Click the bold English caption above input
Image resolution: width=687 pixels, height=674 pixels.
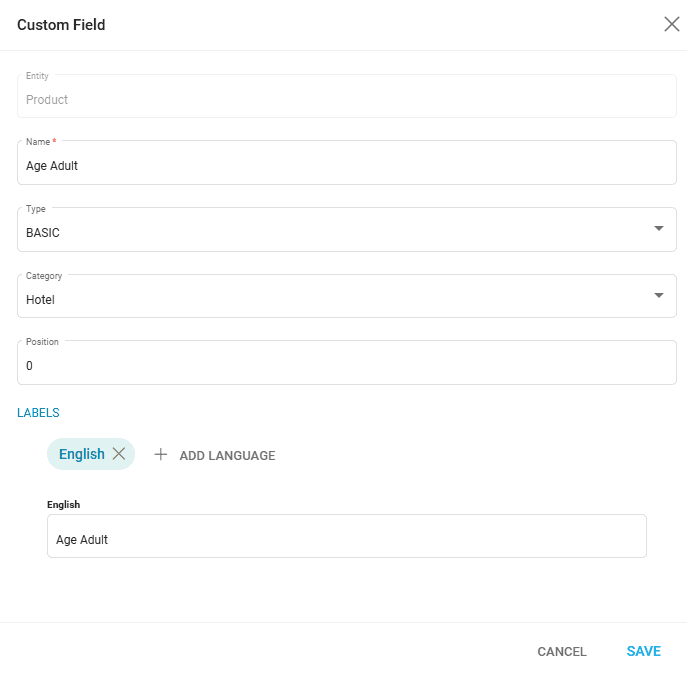click(x=63, y=505)
